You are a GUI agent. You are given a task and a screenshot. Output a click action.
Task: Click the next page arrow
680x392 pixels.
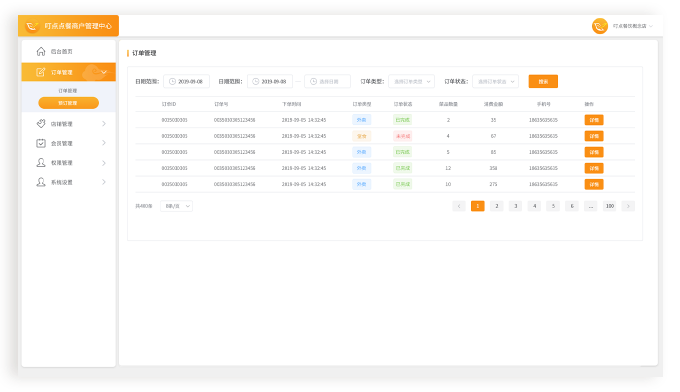628,206
